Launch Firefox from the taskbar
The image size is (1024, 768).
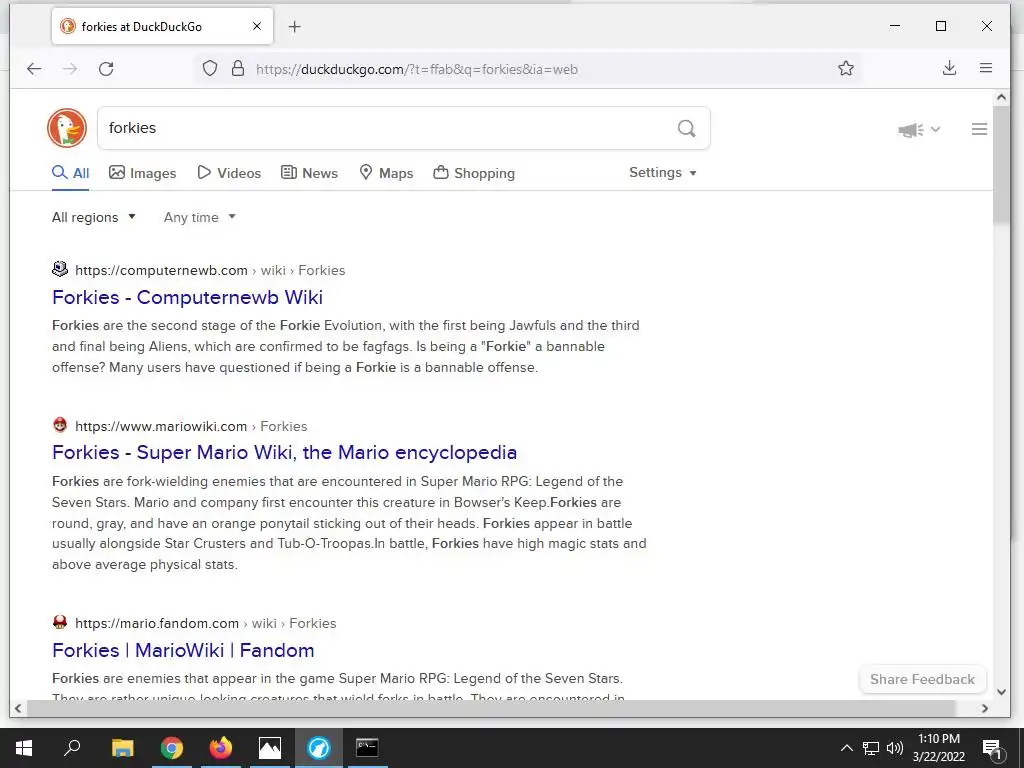coord(221,748)
